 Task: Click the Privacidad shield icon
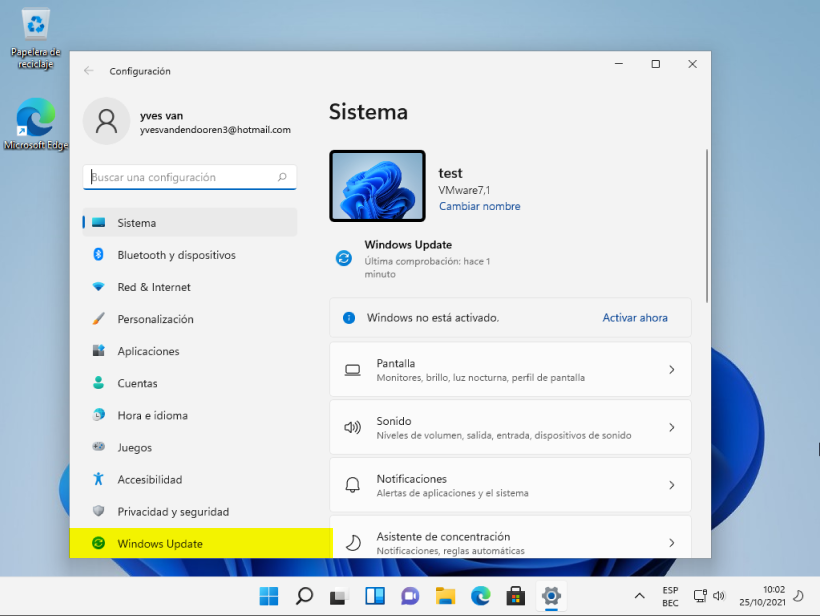point(98,511)
